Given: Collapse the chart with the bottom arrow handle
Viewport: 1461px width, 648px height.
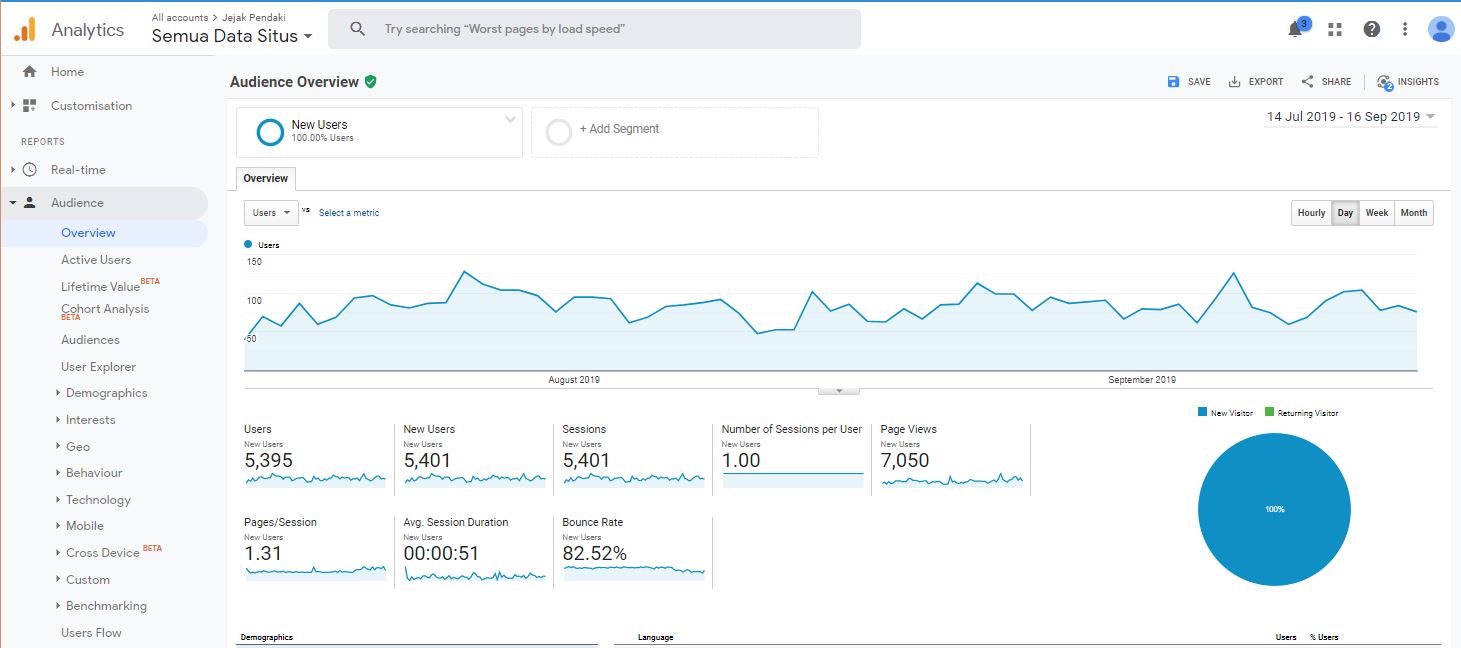Looking at the screenshot, I should coord(839,391).
